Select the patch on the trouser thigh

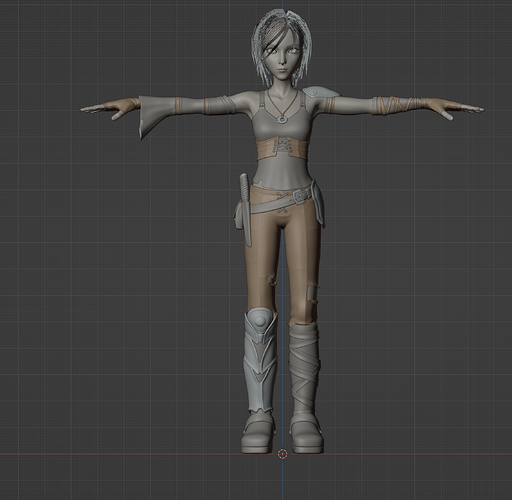click(312, 293)
